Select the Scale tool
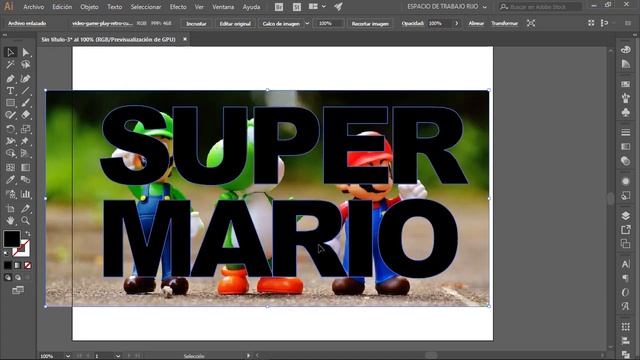This screenshot has height=360, width=640. [26, 129]
